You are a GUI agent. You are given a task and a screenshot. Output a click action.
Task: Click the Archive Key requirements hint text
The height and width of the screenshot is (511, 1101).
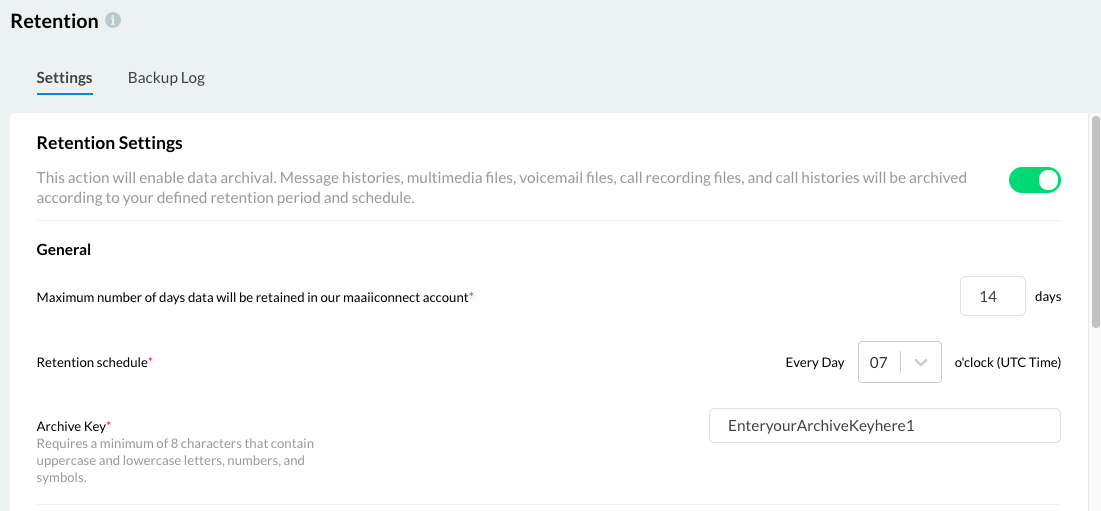(176, 461)
